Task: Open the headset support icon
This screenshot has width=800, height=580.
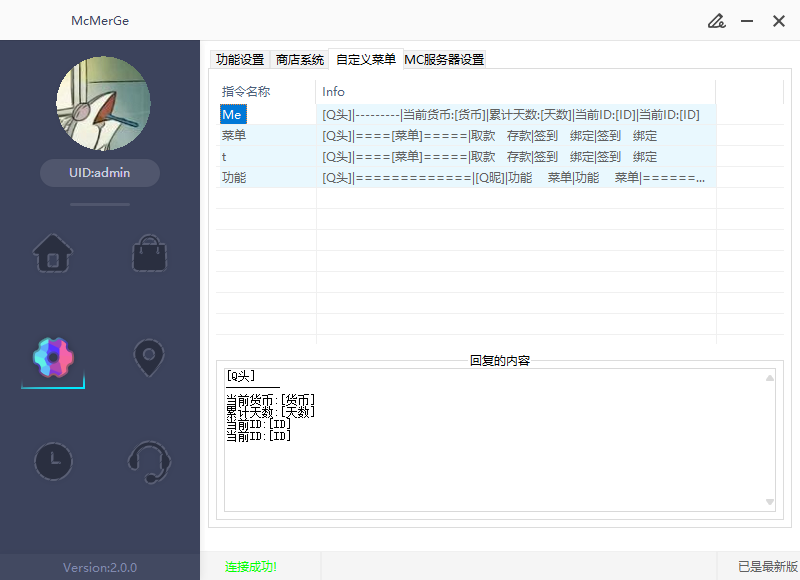Action: click(149, 462)
